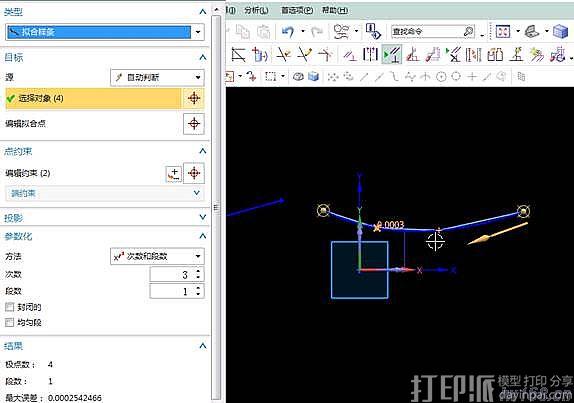Viewport: 574px width, 403px height.
Task: Click the search magnifier in command finder
Action: coord(469,32)
